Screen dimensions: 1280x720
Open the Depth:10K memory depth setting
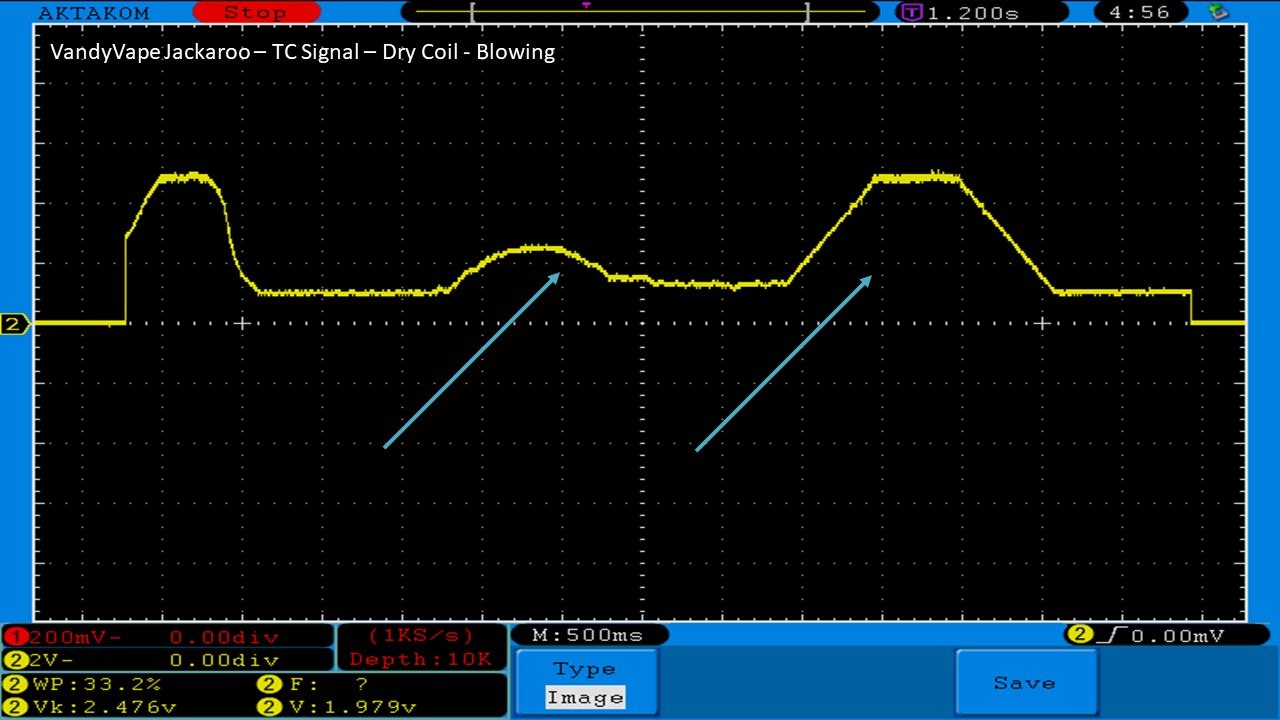420,659
